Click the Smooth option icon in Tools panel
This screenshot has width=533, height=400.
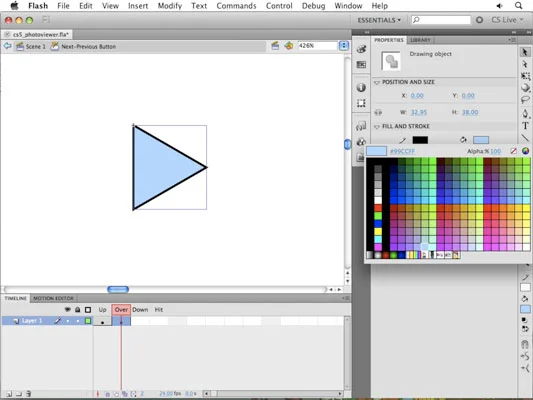click(x=525, y=356)
